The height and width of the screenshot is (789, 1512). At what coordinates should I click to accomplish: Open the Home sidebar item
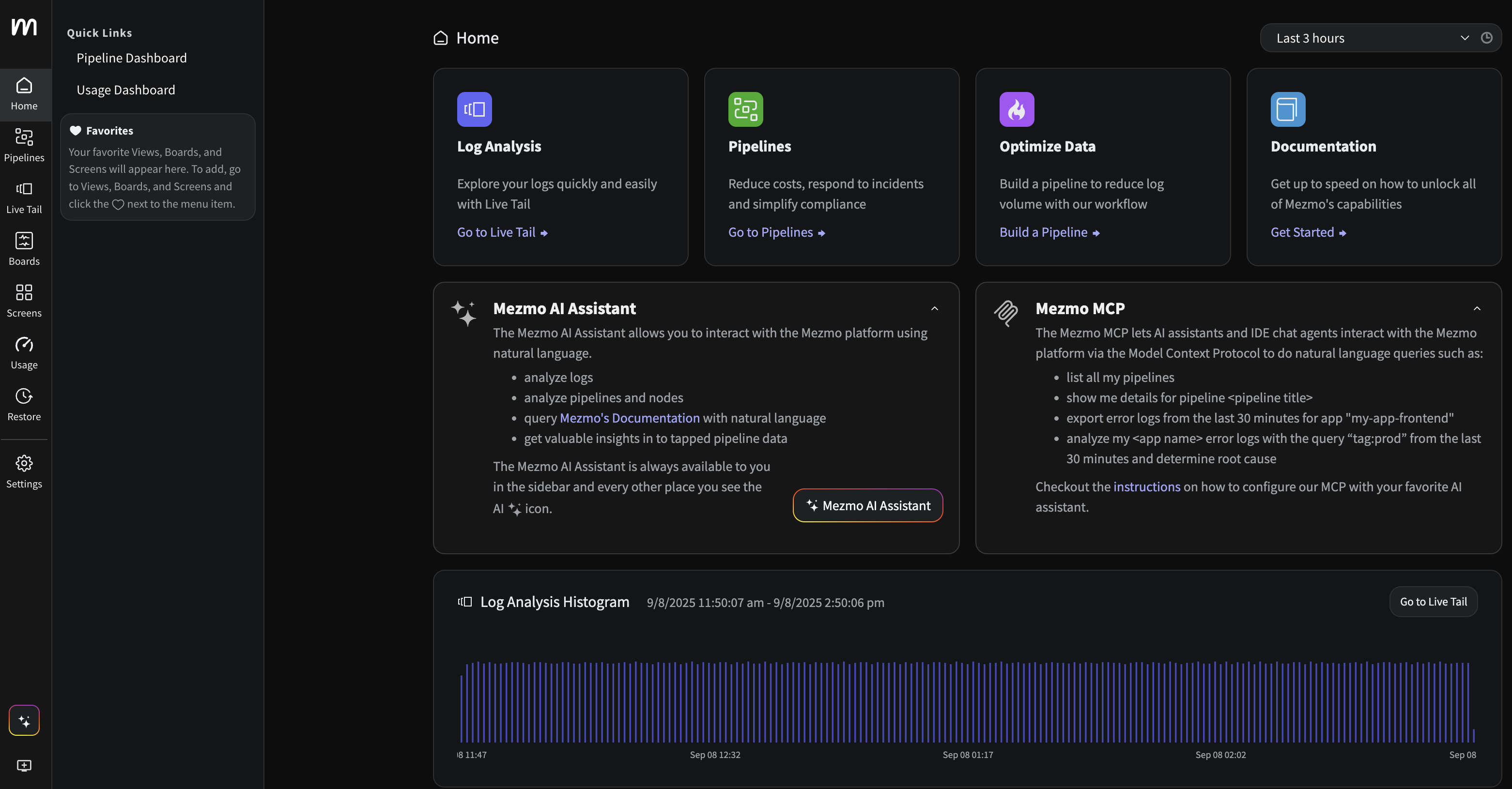pos(24,94)
